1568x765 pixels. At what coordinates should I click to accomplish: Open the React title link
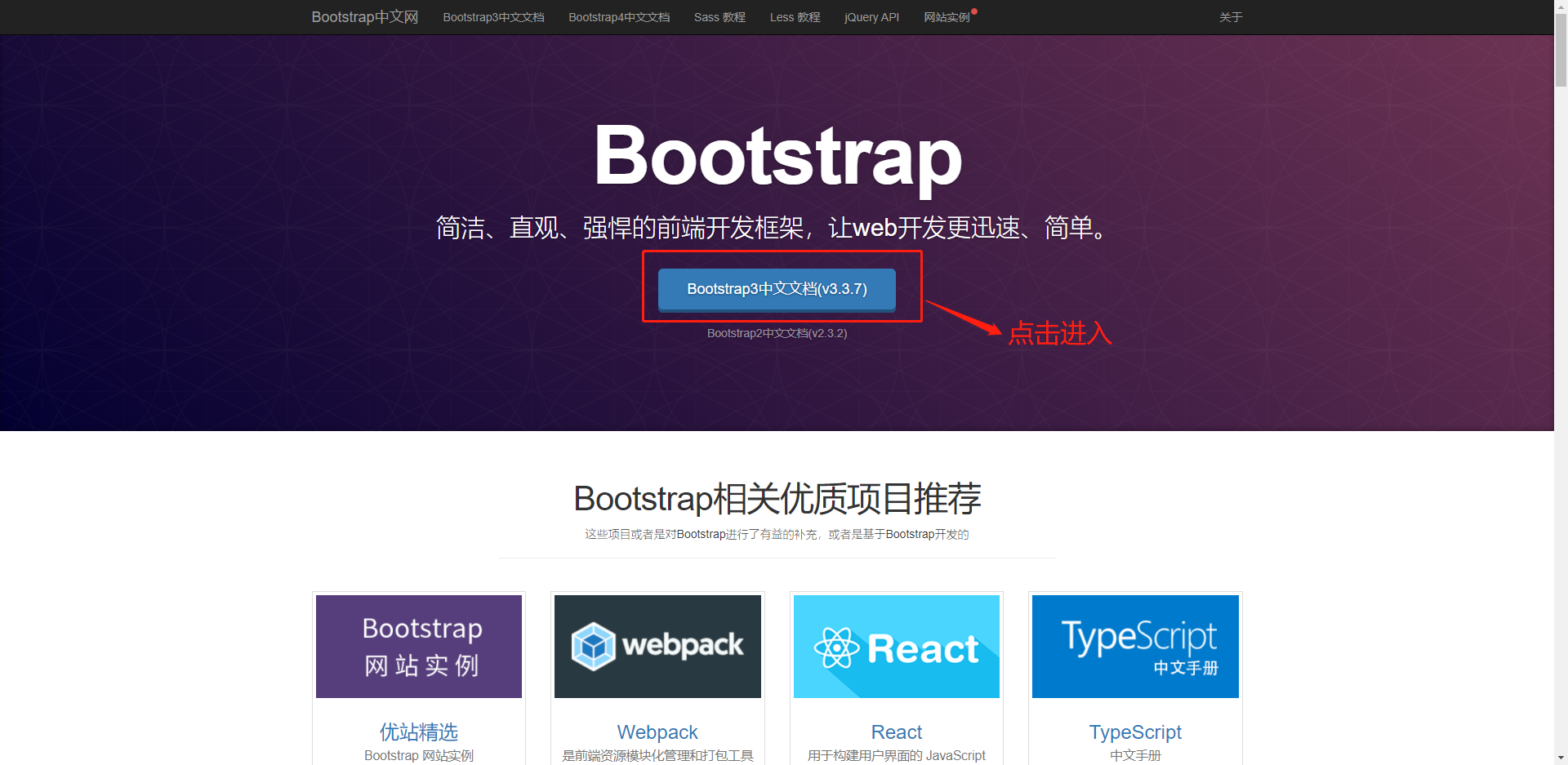click(896, 732)
